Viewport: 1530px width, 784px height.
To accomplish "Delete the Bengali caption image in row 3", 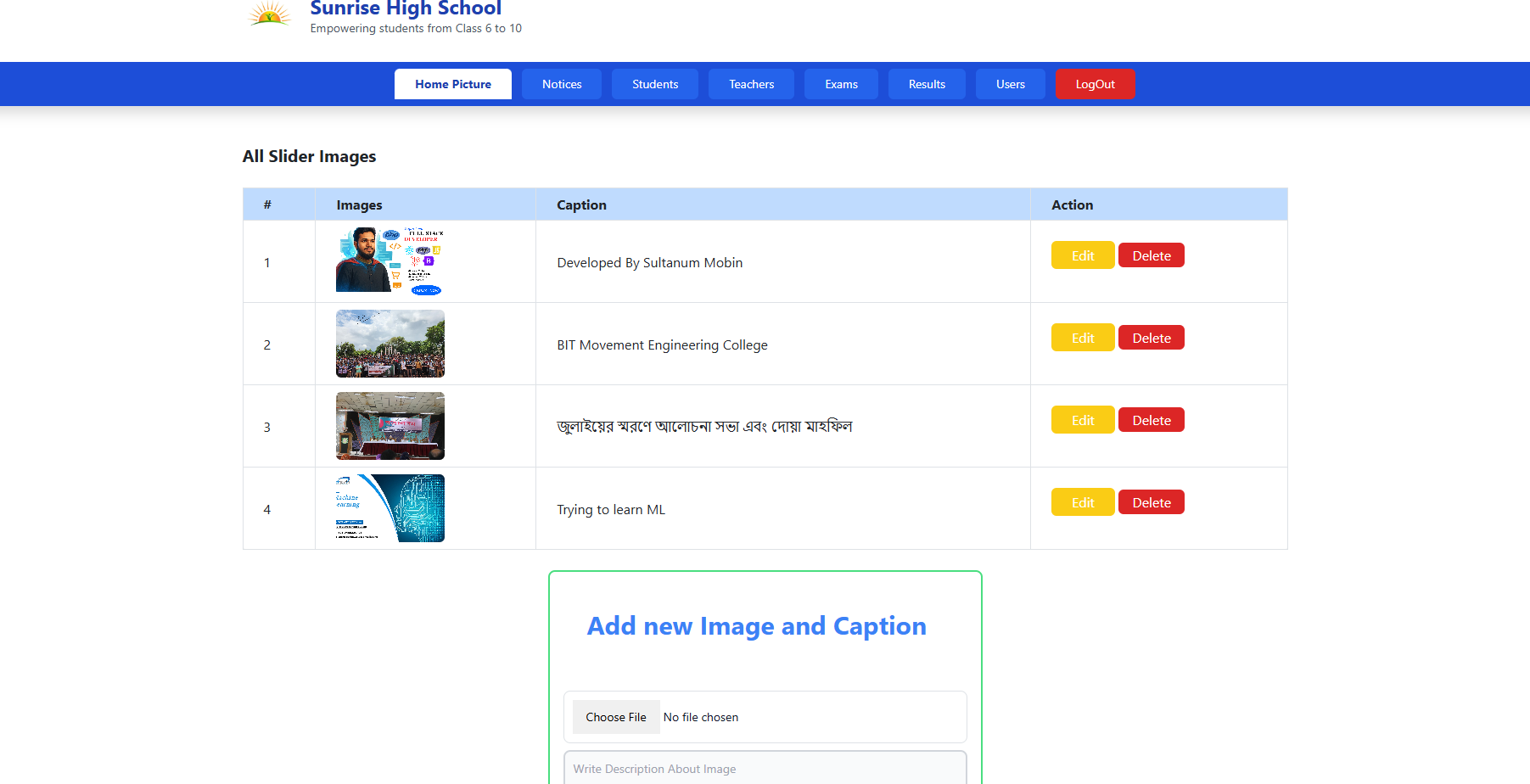I will [1152, 420].
